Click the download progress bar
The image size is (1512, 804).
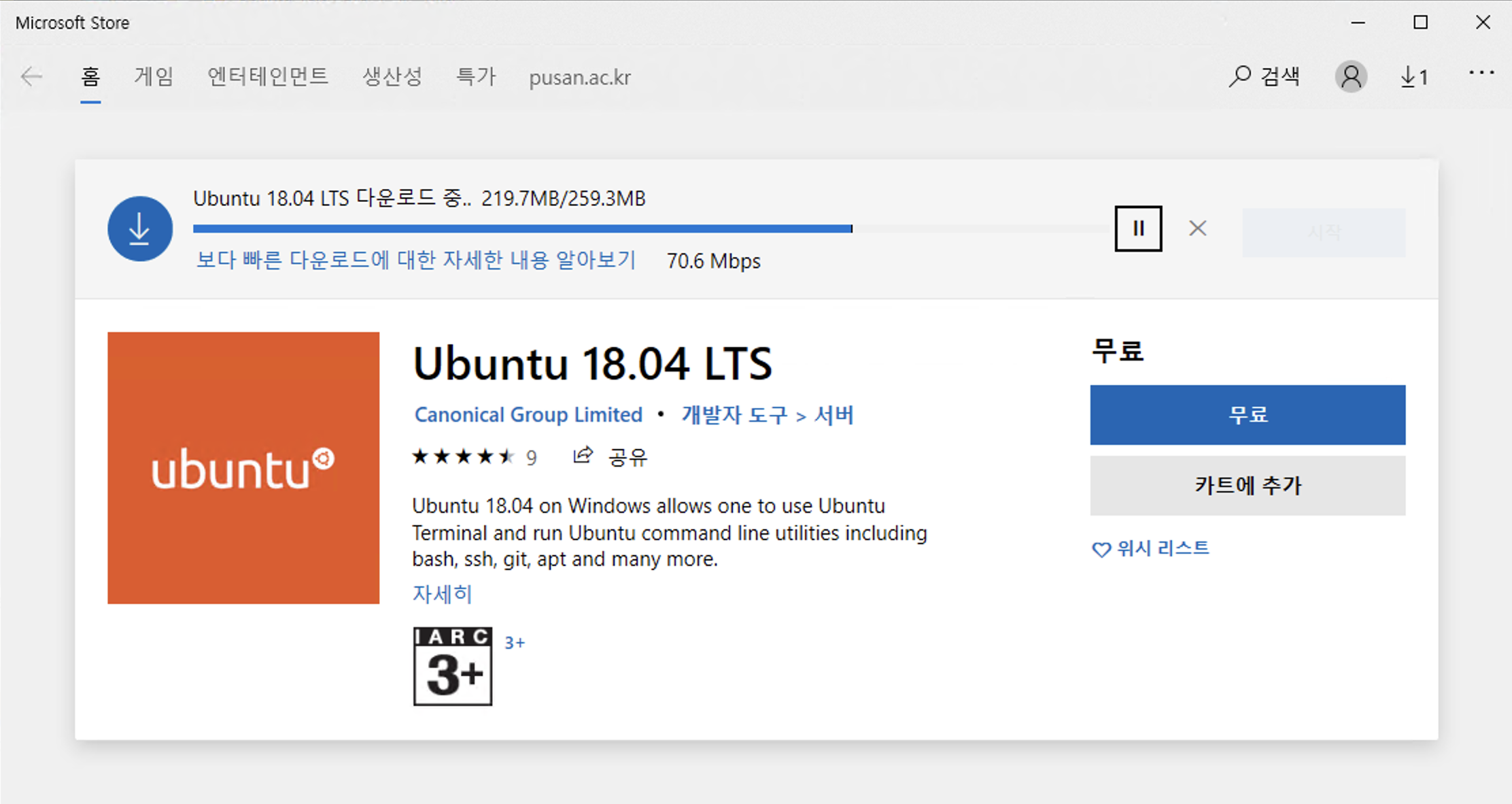tap(522, 229)
